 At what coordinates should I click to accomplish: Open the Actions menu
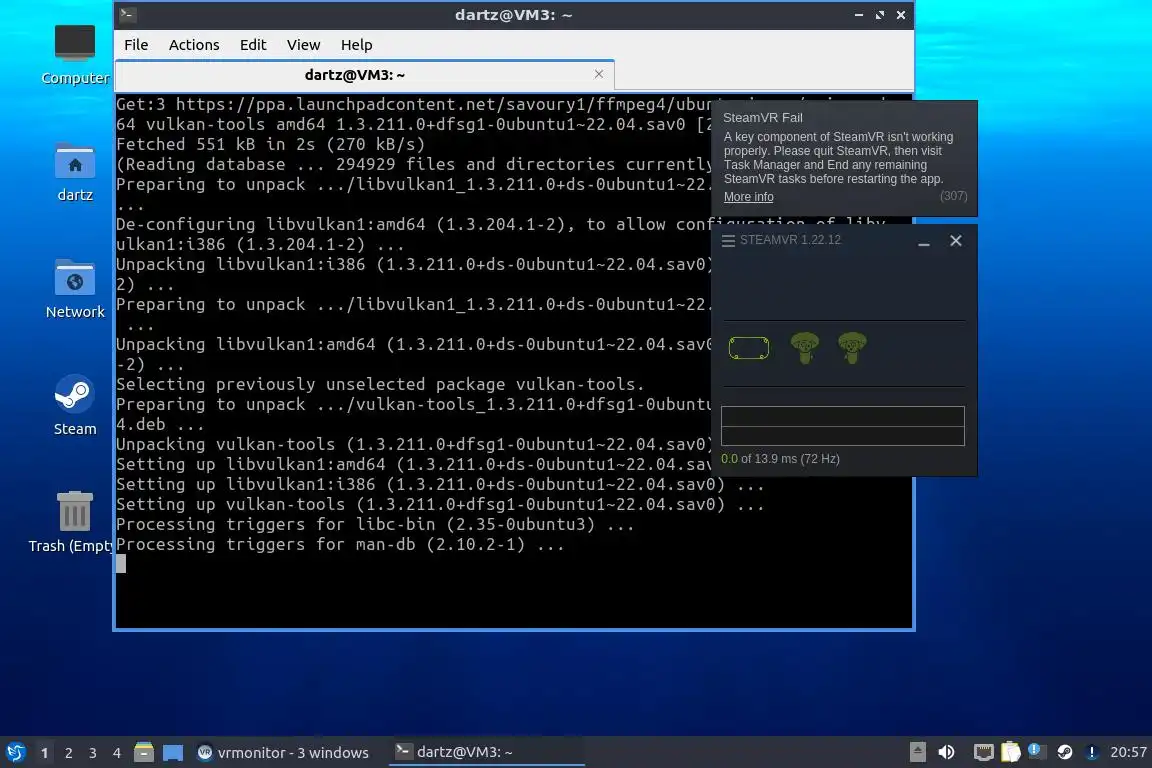[x=194, y=45]
